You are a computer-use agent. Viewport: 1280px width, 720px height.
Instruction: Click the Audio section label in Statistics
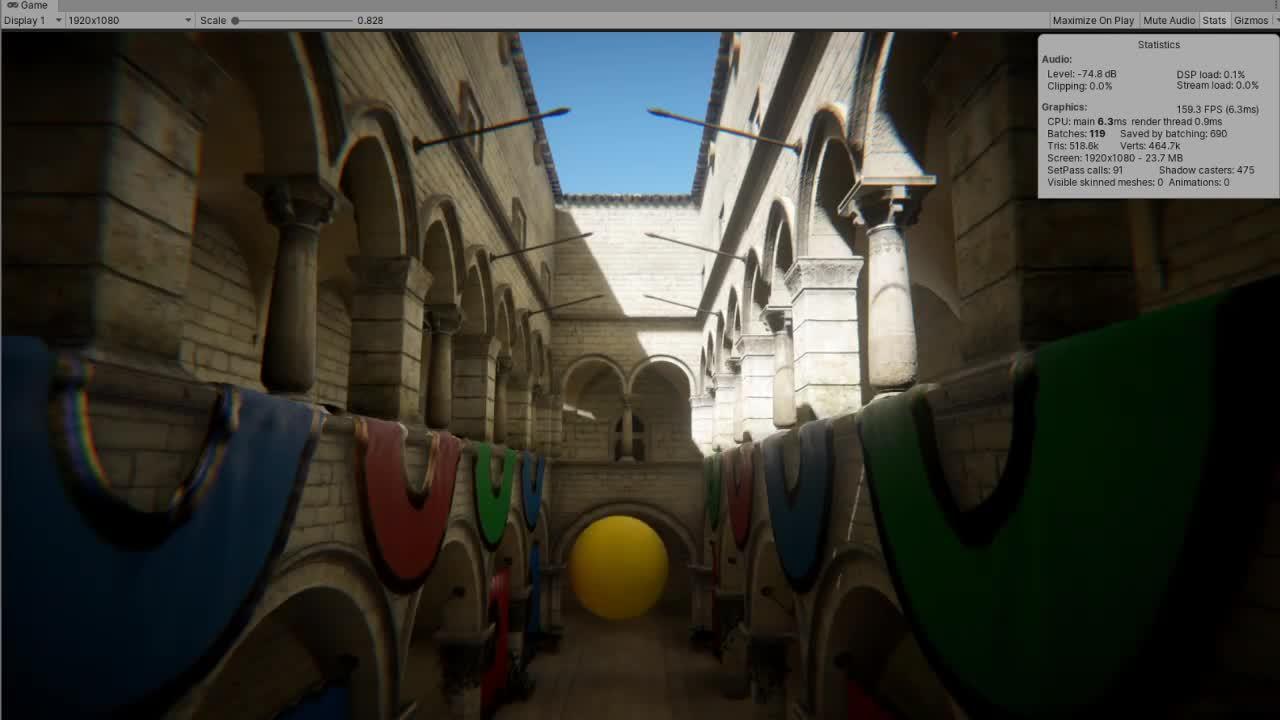click(x=1057, y=59)
